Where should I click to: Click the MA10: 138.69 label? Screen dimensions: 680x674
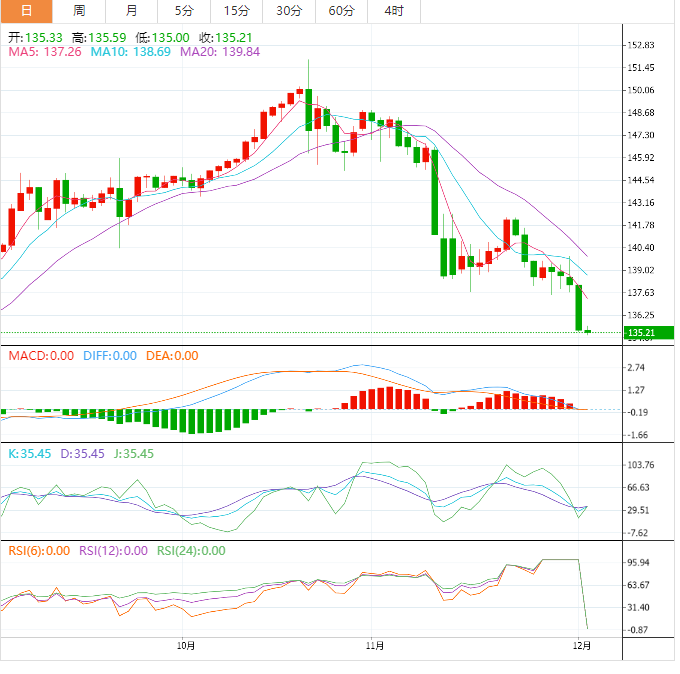point(131,52)
